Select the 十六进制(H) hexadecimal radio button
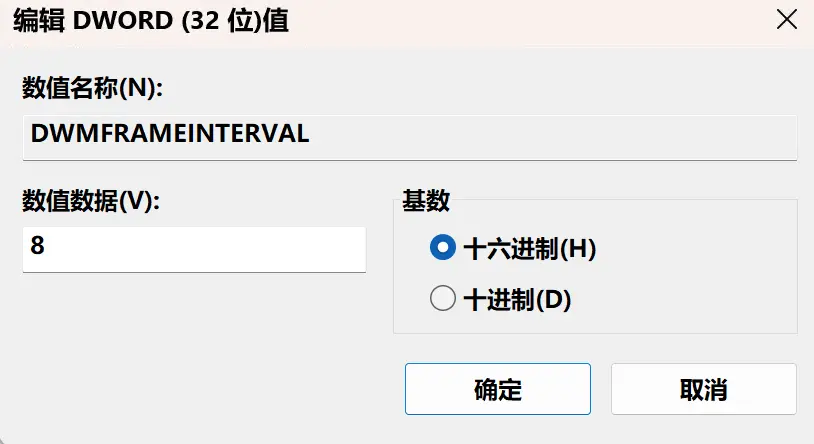Viewport: 814px width, 444px height. coord(443,248)
